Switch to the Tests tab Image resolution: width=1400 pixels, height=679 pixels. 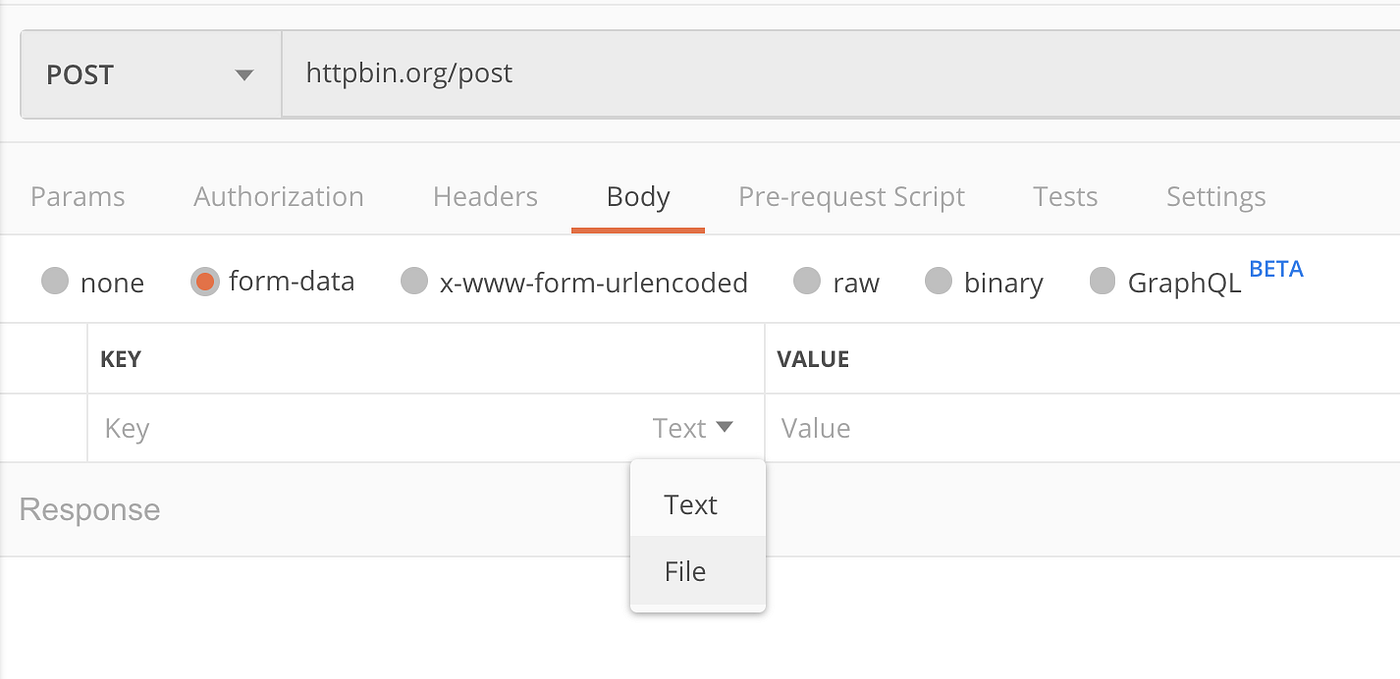1064,196
